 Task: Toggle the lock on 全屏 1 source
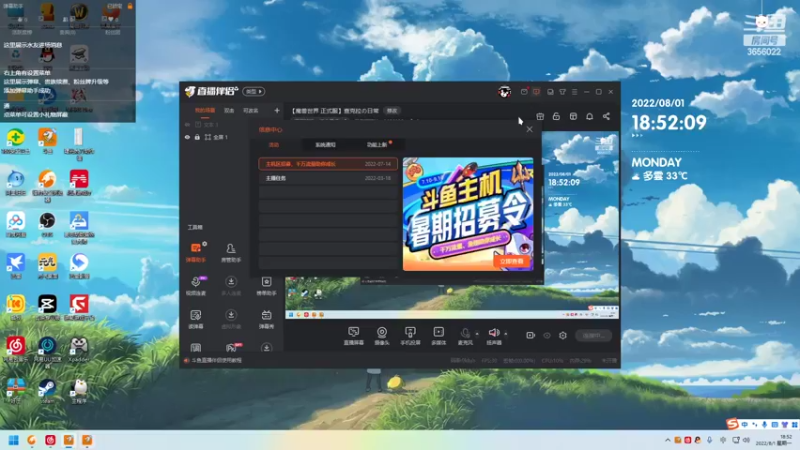point(197,137)
